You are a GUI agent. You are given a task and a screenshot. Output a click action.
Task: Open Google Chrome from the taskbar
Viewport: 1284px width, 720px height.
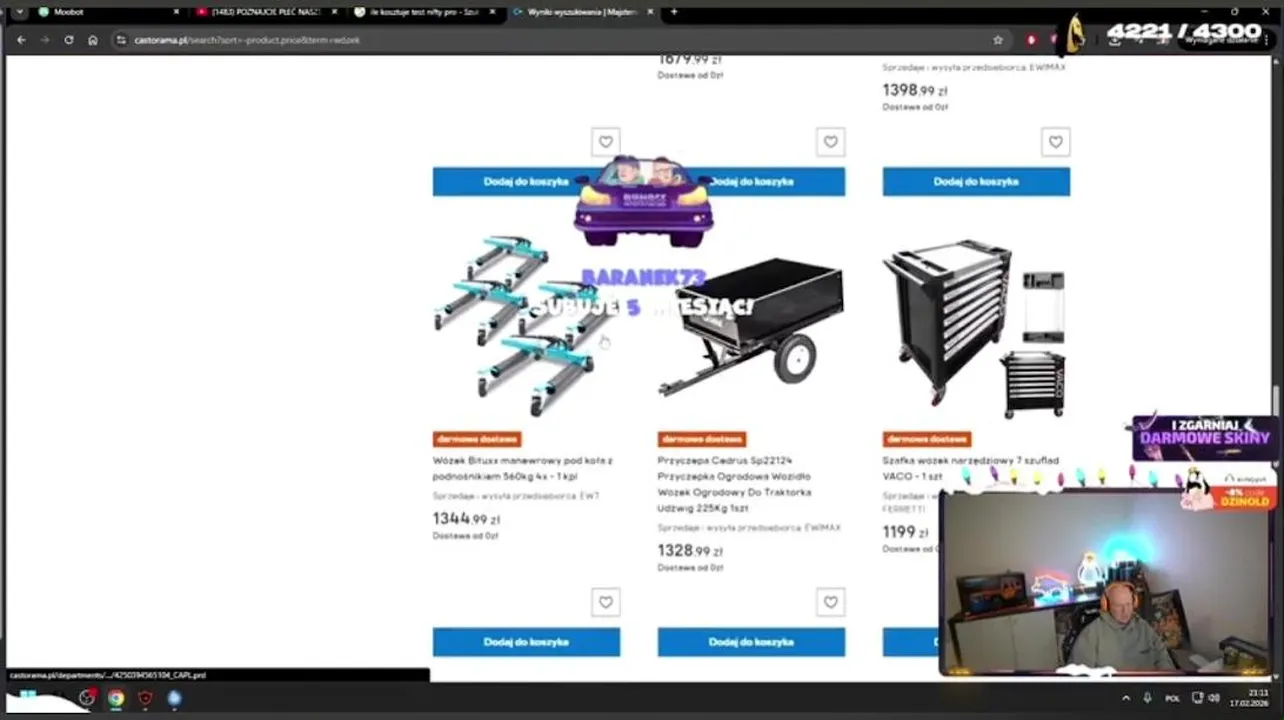(x=116, y=698)
